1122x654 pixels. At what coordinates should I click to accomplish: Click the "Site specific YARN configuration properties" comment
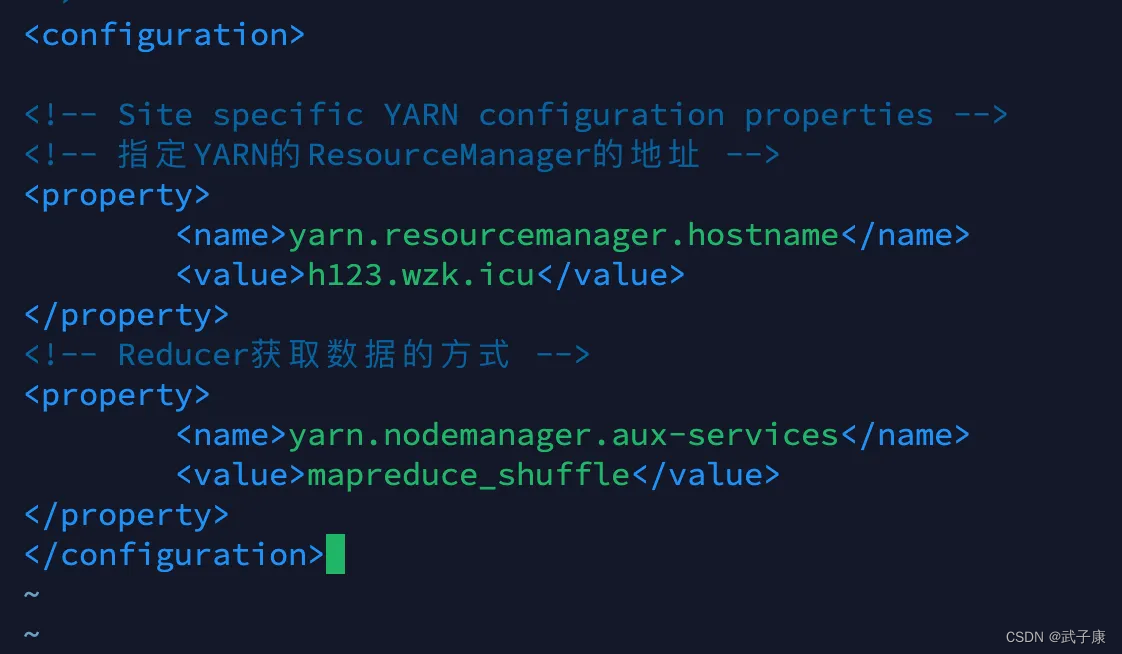515,115
